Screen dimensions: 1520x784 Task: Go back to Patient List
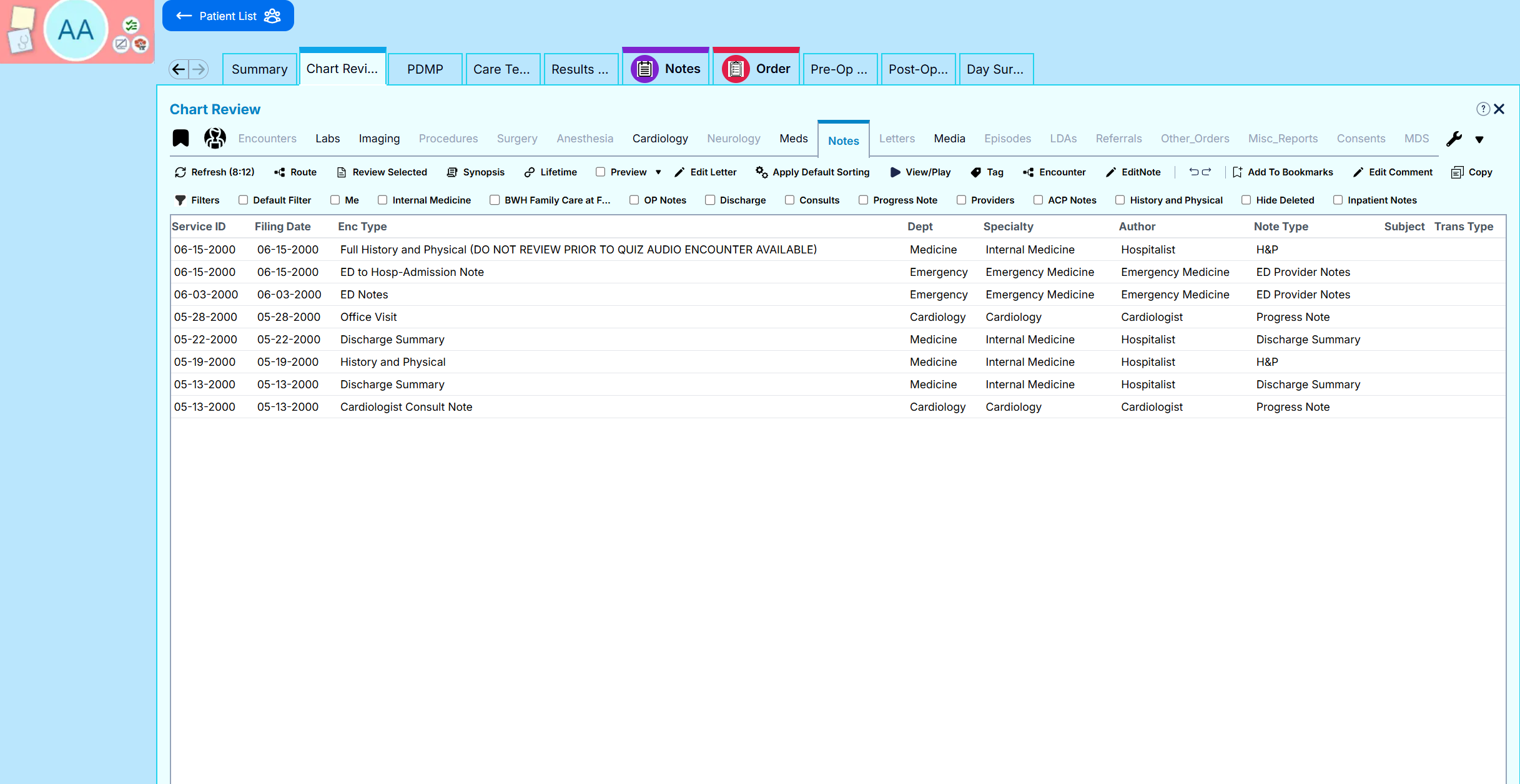pos(228,16)
